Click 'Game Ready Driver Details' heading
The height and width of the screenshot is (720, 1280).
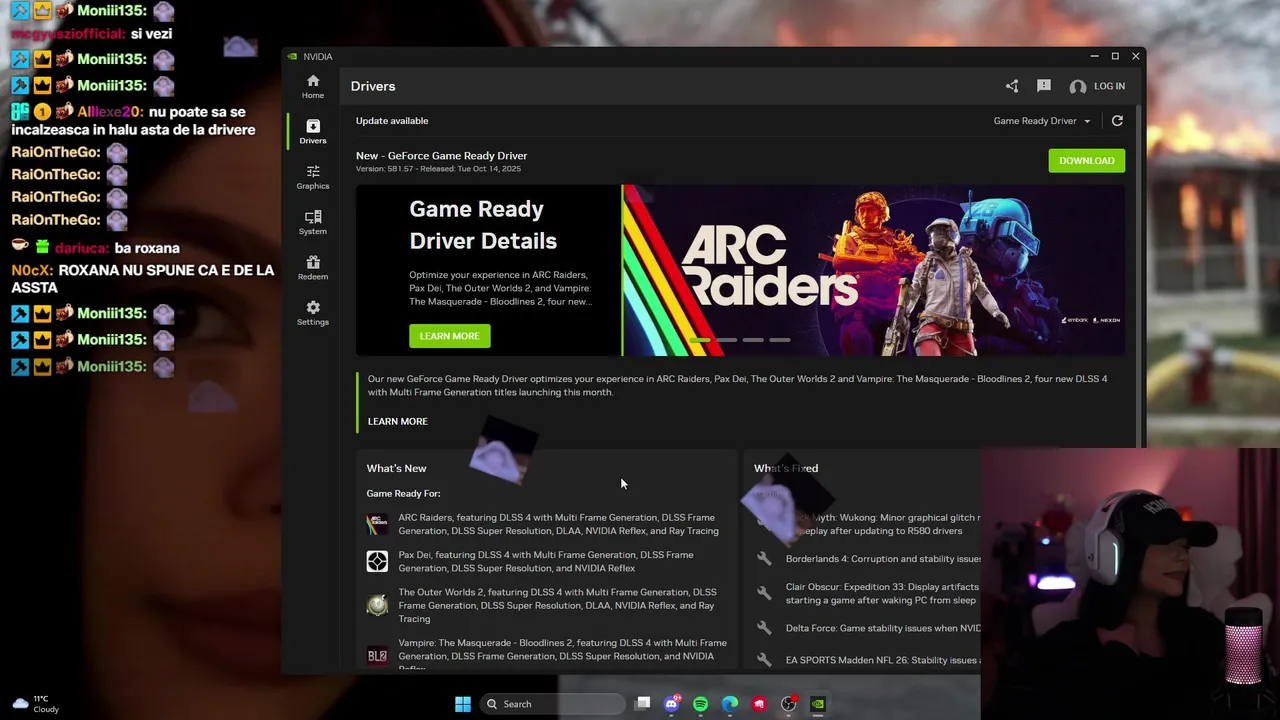[483, 225]
